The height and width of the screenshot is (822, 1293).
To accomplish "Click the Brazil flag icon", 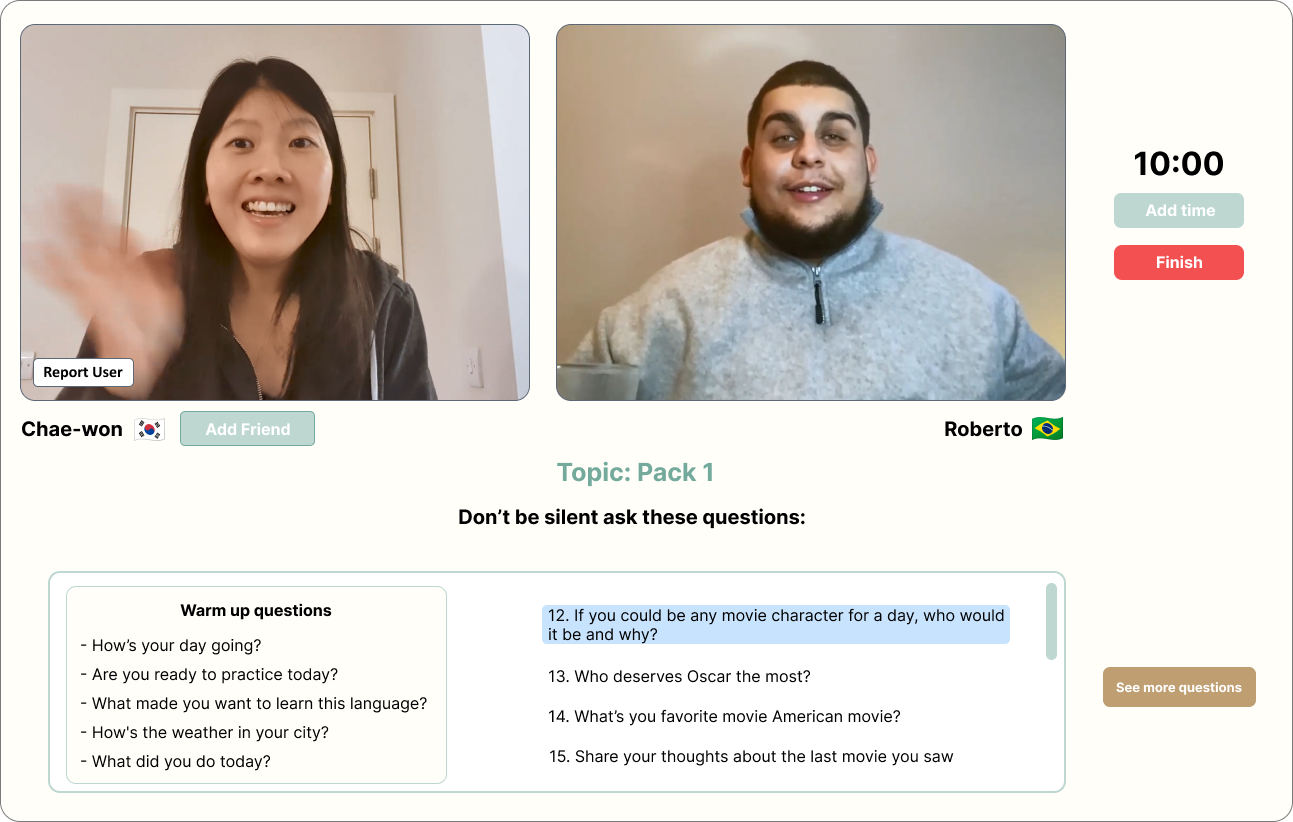I will click(x=1047, y=429).
